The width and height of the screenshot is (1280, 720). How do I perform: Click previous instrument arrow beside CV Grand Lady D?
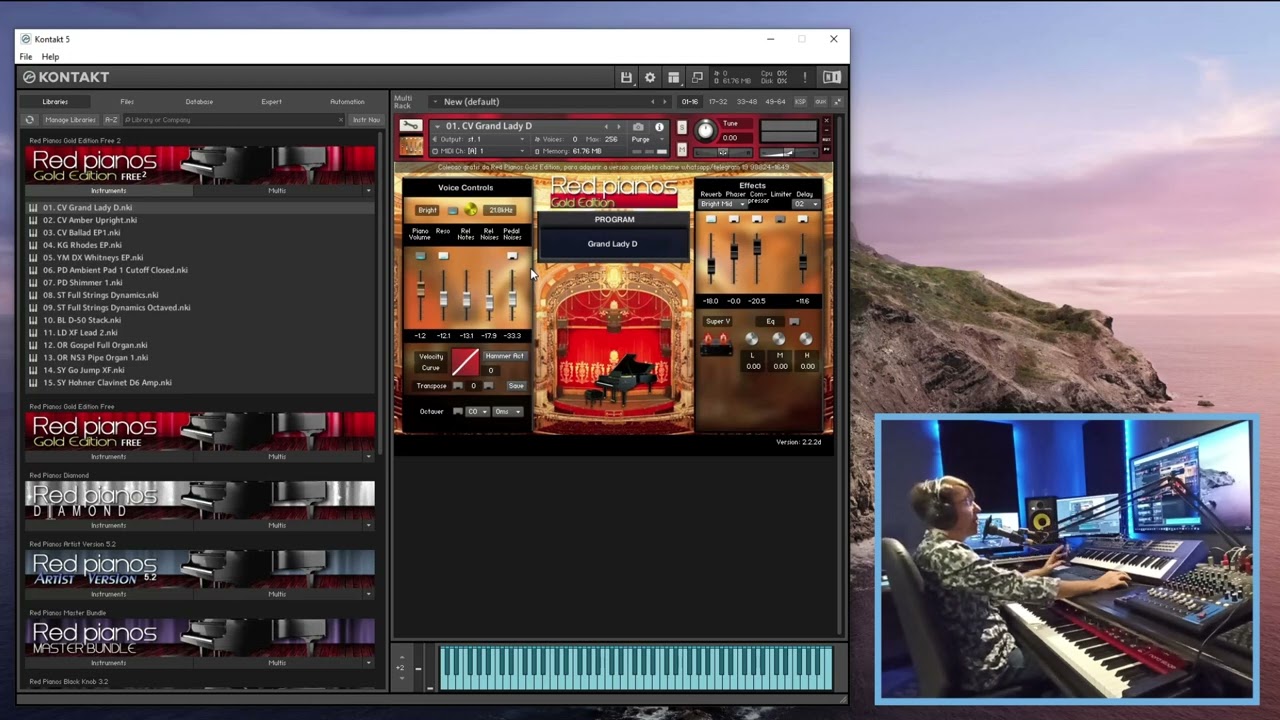tap(606, 127)
